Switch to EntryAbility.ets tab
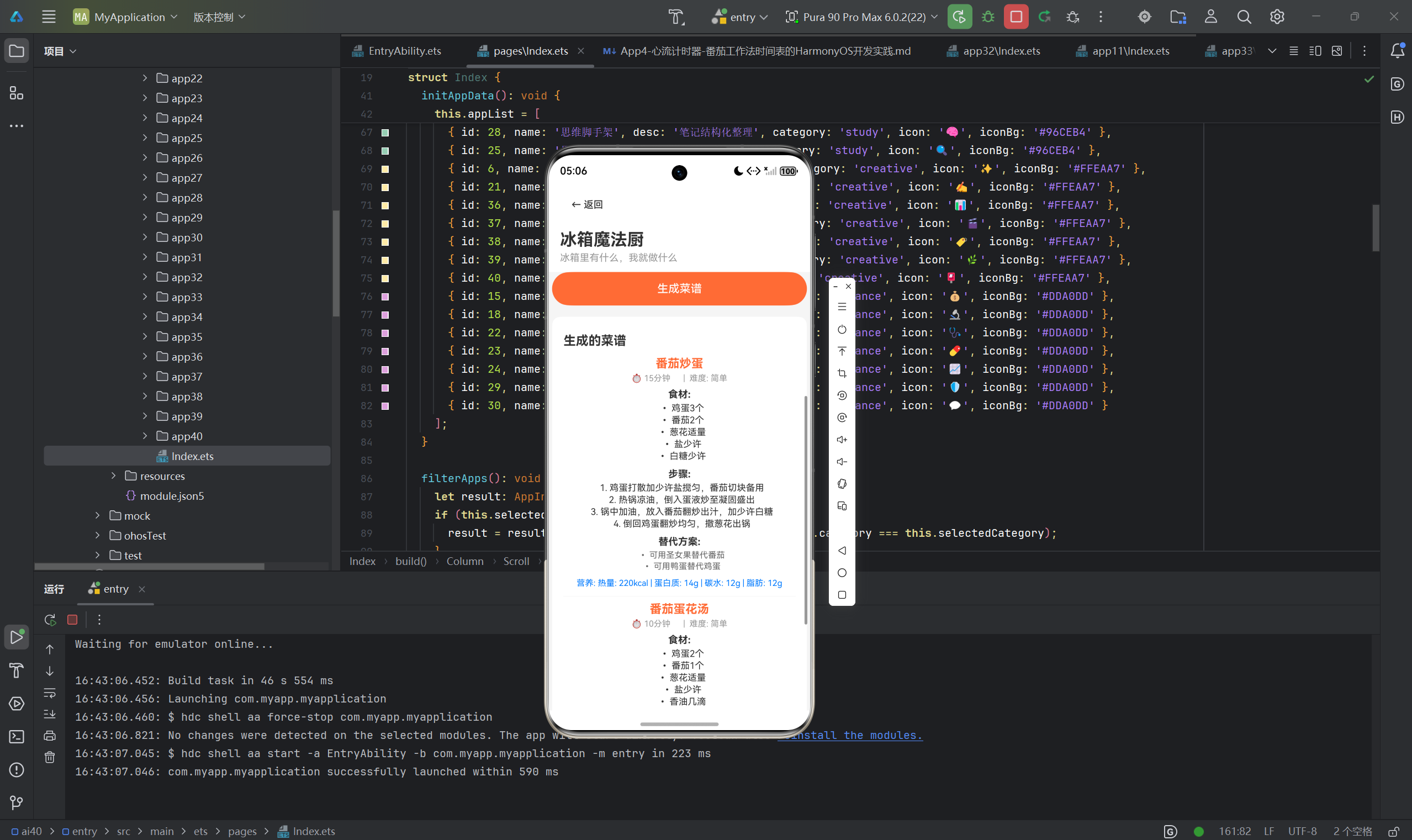The width and height of the screenshot is (1412, 840). (396, 51)
